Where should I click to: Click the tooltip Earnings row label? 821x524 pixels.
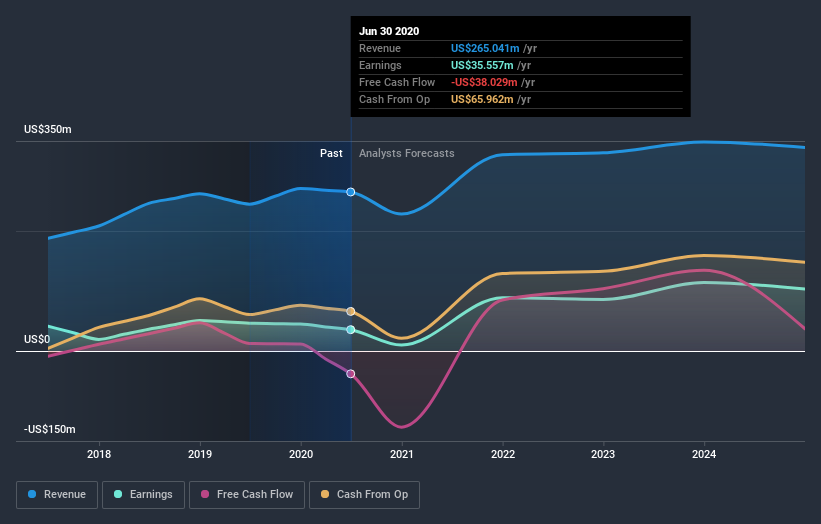[381, 65]
